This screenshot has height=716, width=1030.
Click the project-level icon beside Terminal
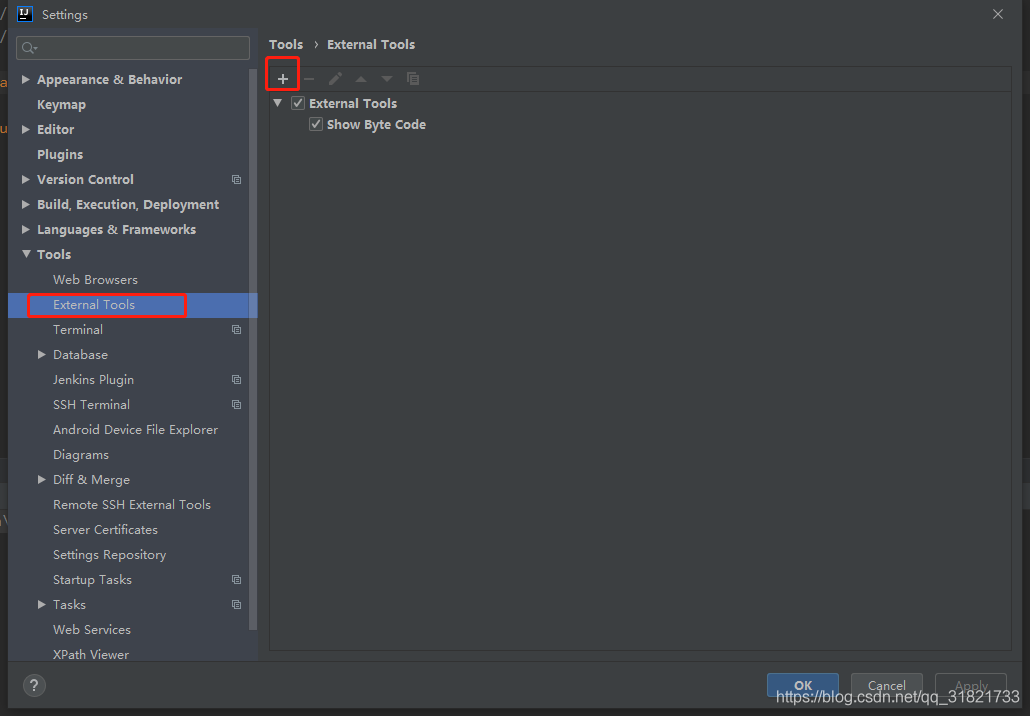coord(236,330)
